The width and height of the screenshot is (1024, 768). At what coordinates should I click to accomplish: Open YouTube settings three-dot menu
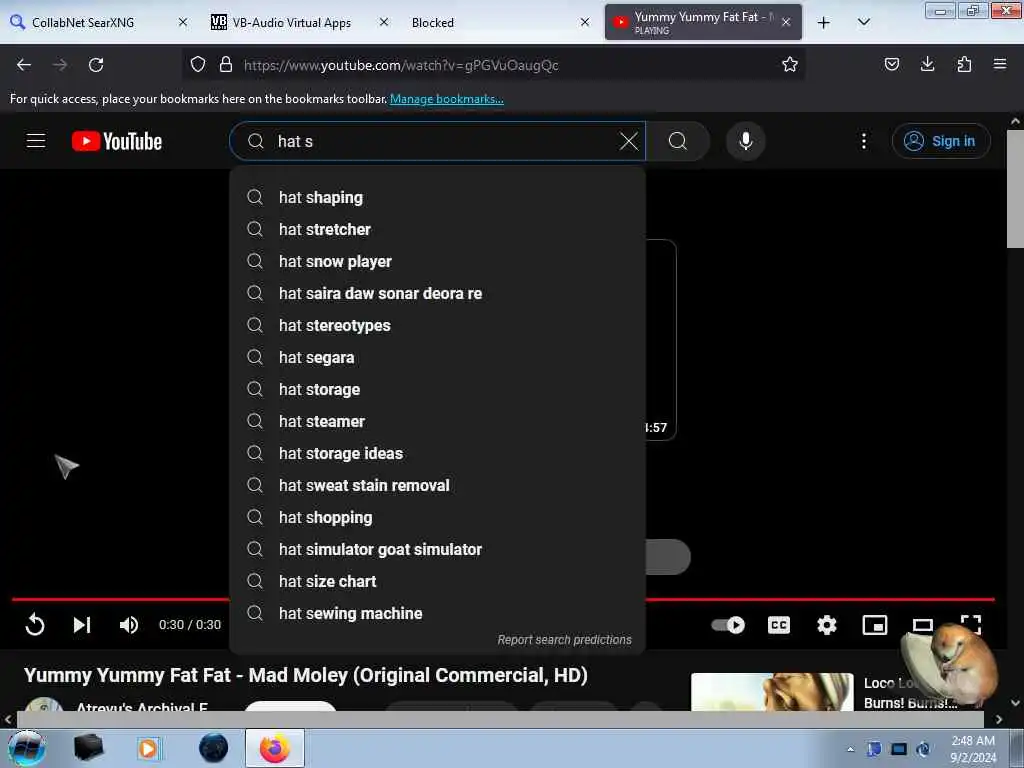(863, 141)
